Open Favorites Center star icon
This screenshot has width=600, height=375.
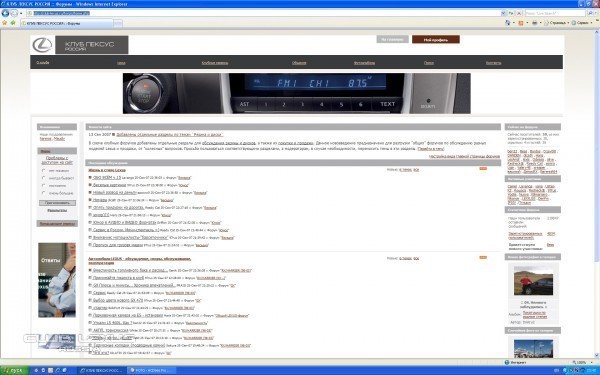click(5, 23)
